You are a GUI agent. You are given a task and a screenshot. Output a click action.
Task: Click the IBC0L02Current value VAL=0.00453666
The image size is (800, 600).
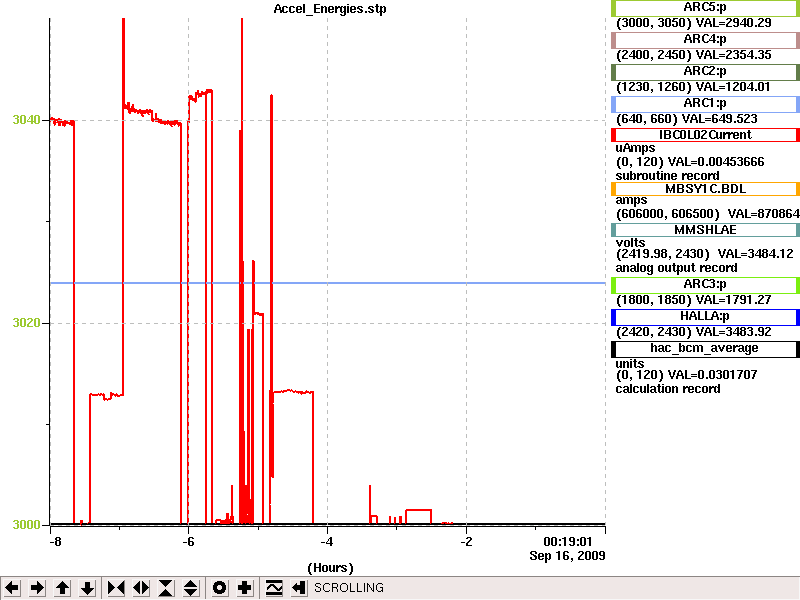[x=716, y=162]
